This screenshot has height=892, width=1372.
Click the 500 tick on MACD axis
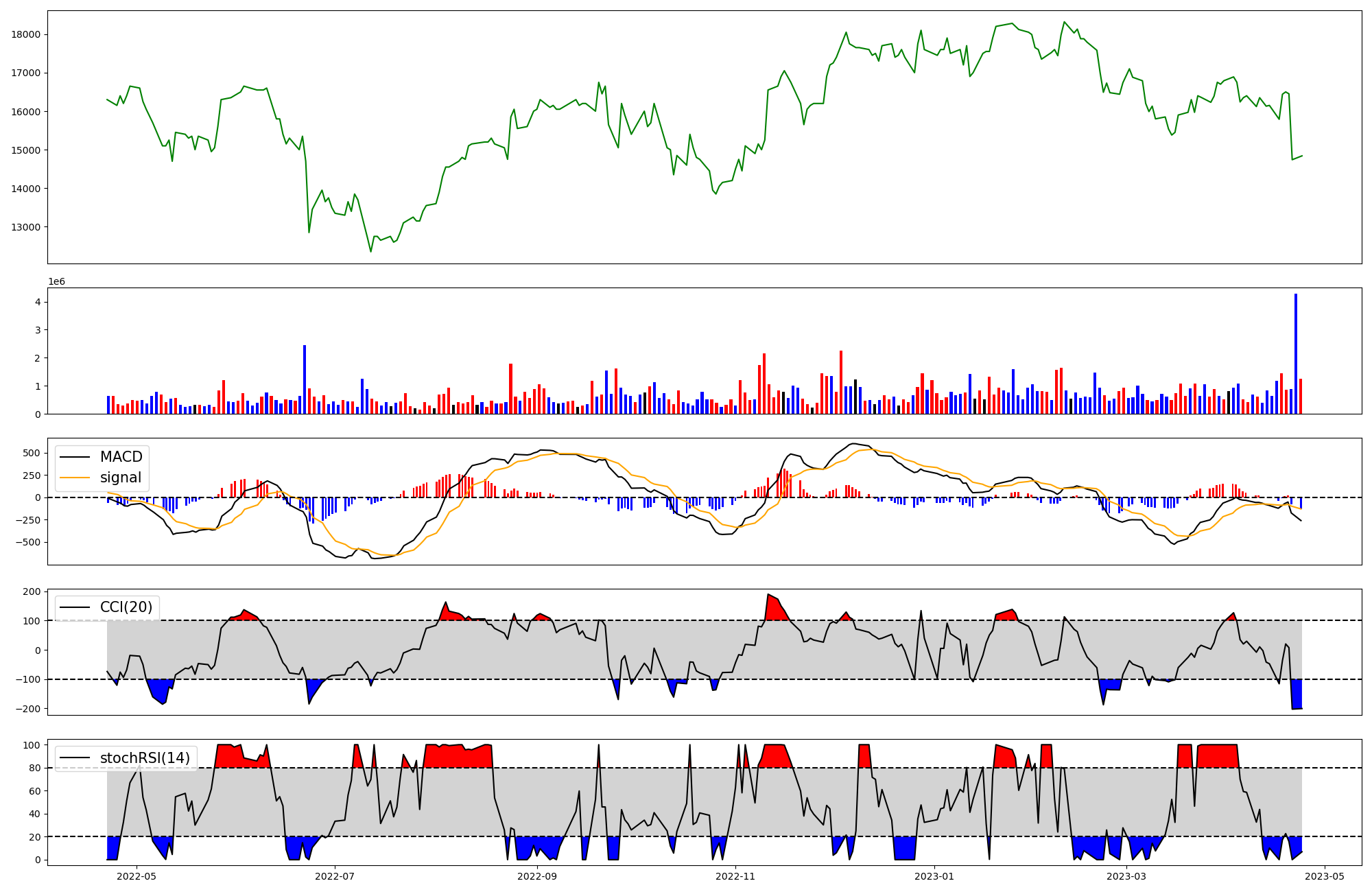pyautogui.click(x=32, y=453)
